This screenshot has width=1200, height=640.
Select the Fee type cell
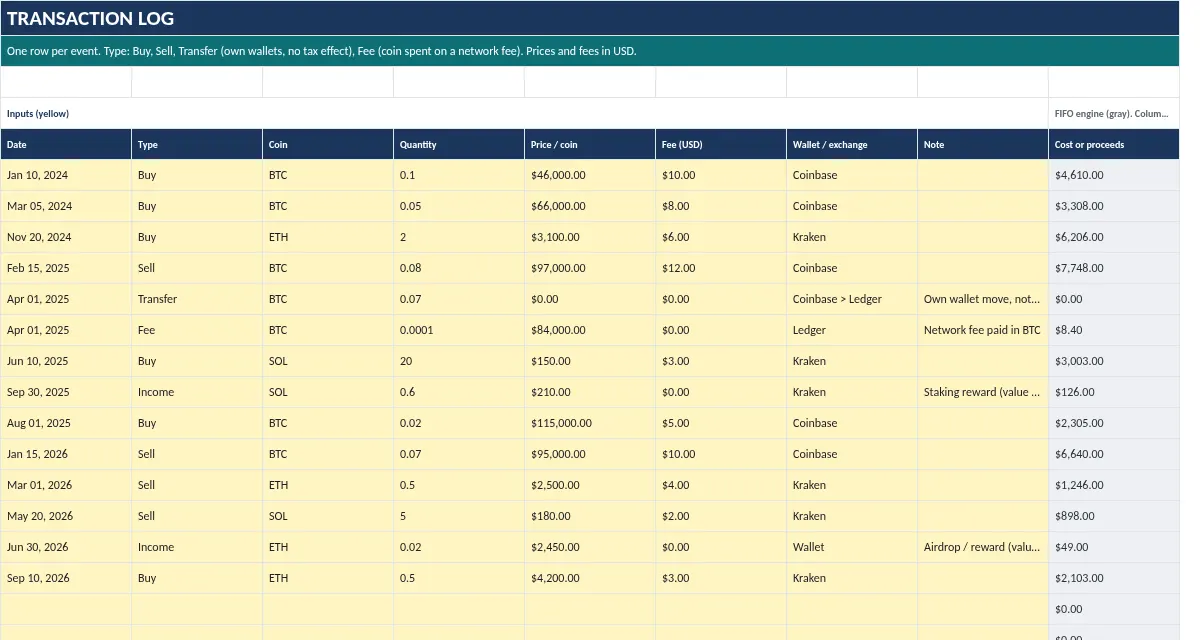point(197,330)
